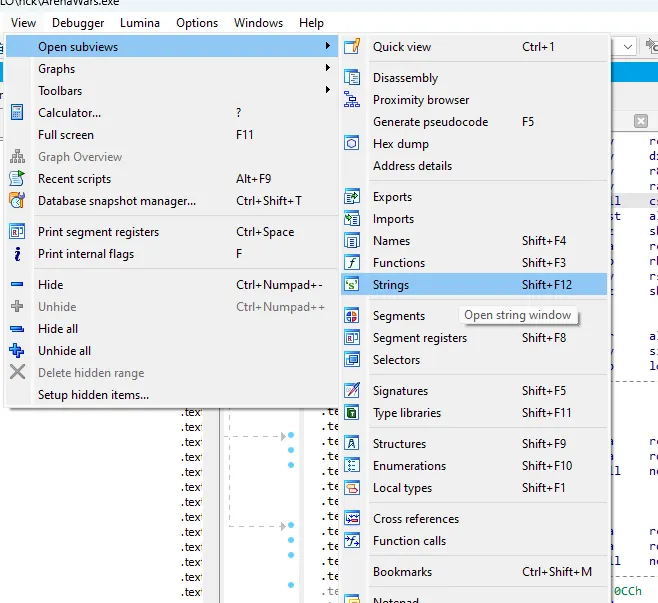Click the Segments pie-chart icon
This screenshot has height=603, width=658.
point(352,316)
